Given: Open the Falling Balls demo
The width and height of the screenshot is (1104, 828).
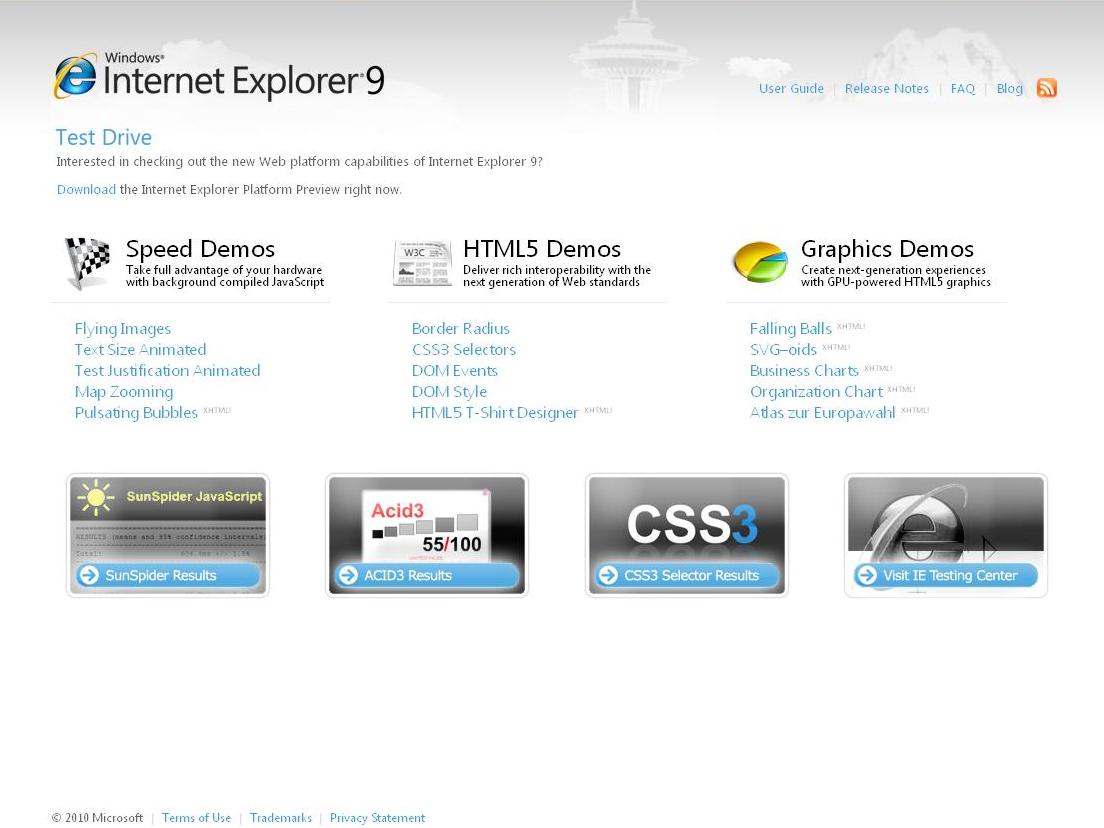Looking at the screenshot, I should click(791, 329).
